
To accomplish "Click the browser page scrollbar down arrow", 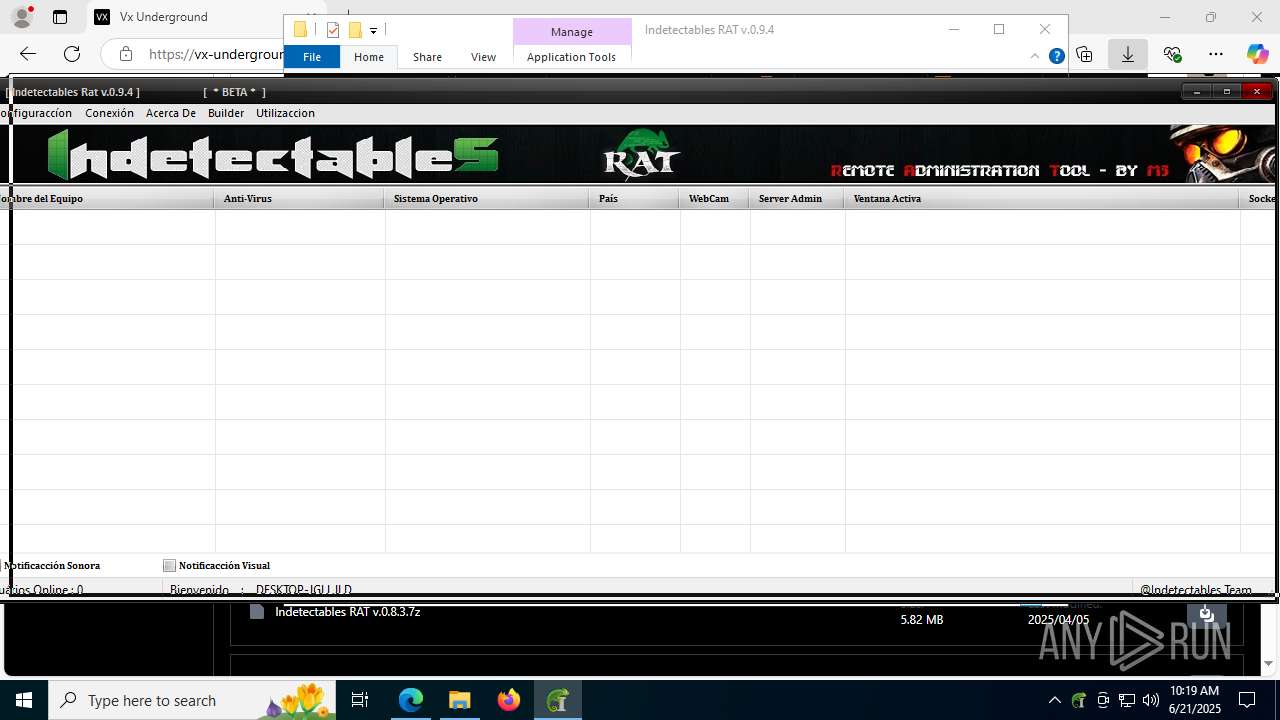I will coord(1268,664).
